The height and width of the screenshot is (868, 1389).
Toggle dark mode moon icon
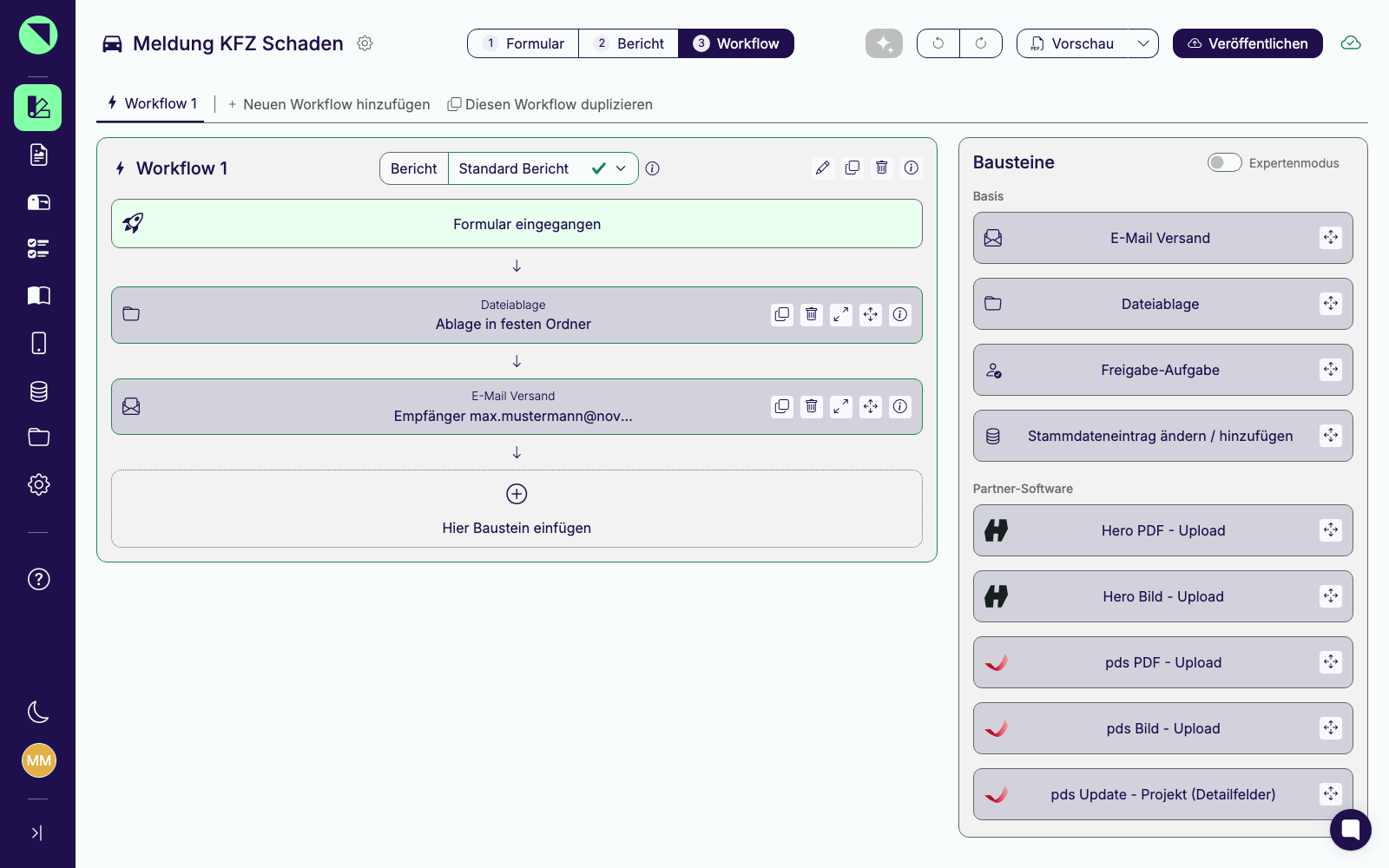coord(38,712)
